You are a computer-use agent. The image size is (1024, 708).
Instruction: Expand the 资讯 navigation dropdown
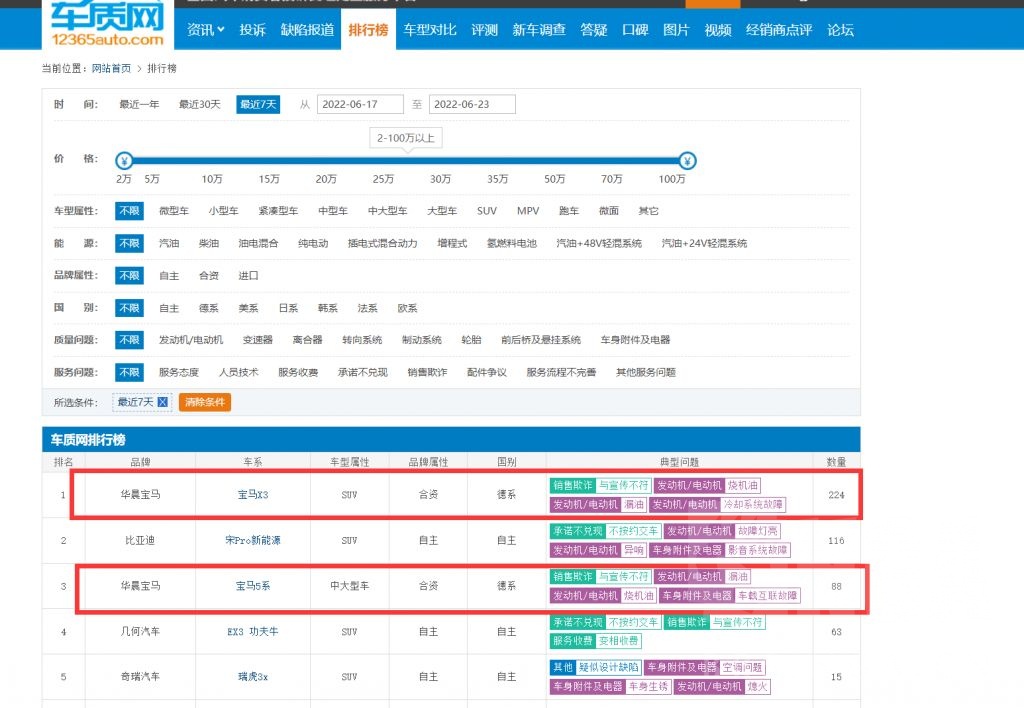[x=206, y=30]
